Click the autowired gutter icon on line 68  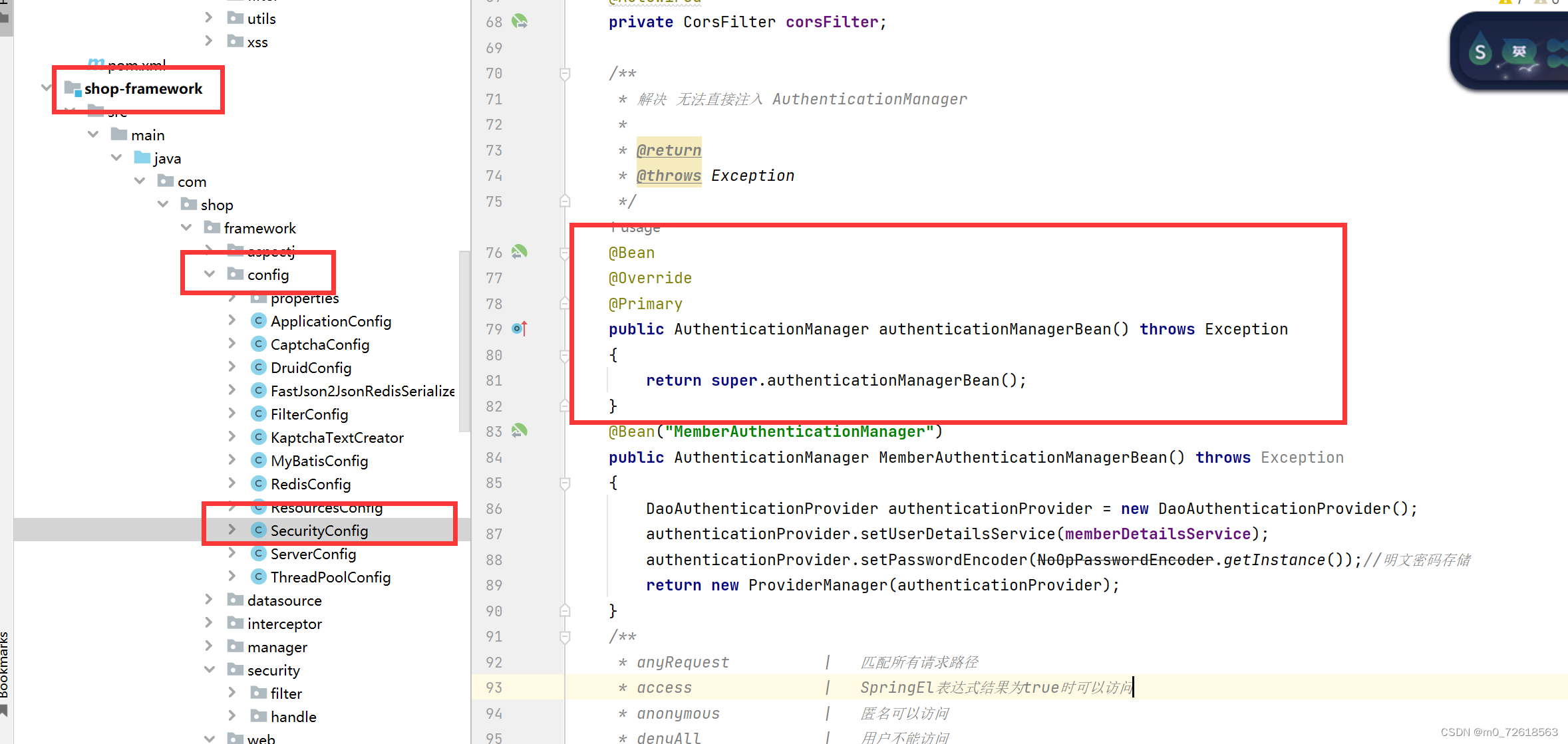[520, 22]
